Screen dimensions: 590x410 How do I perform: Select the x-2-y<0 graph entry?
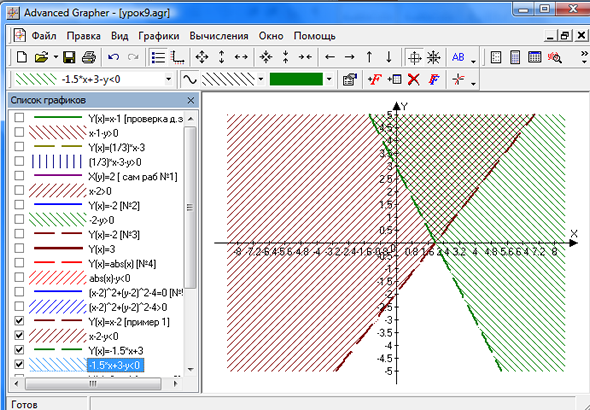point(103,336)
